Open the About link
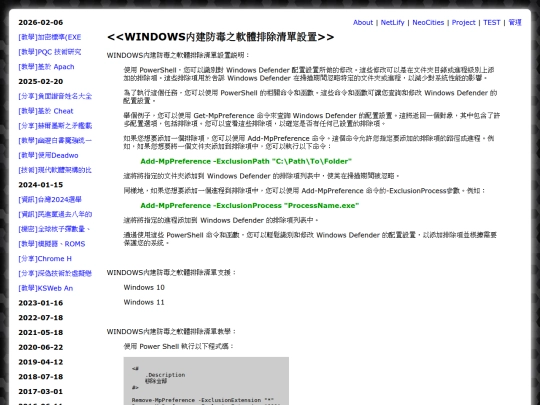Viewport: 540px width, 405px height. pyautogui.click(x=363, y=22)
